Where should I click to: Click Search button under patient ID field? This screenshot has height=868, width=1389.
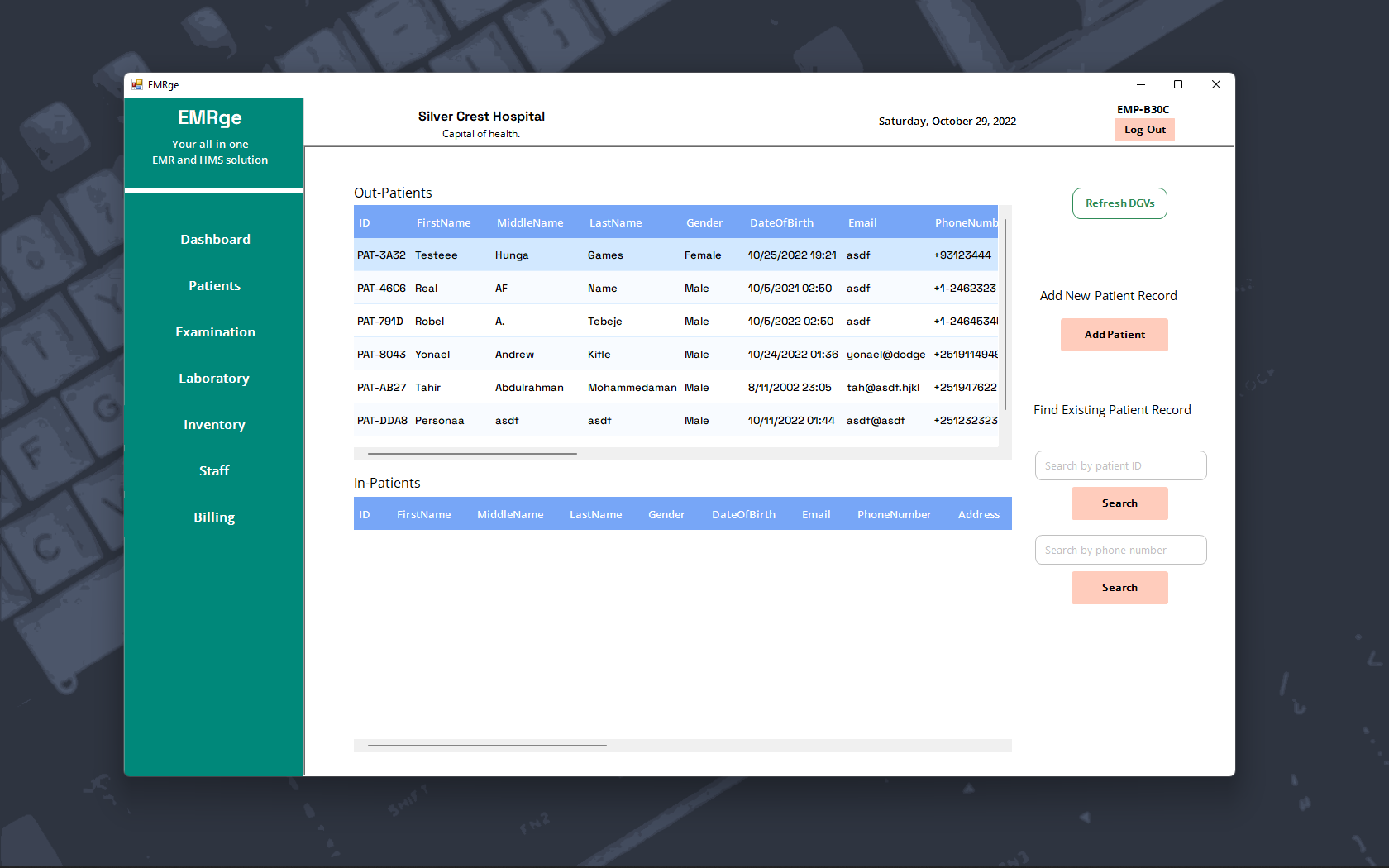(x=1119, y=503)
